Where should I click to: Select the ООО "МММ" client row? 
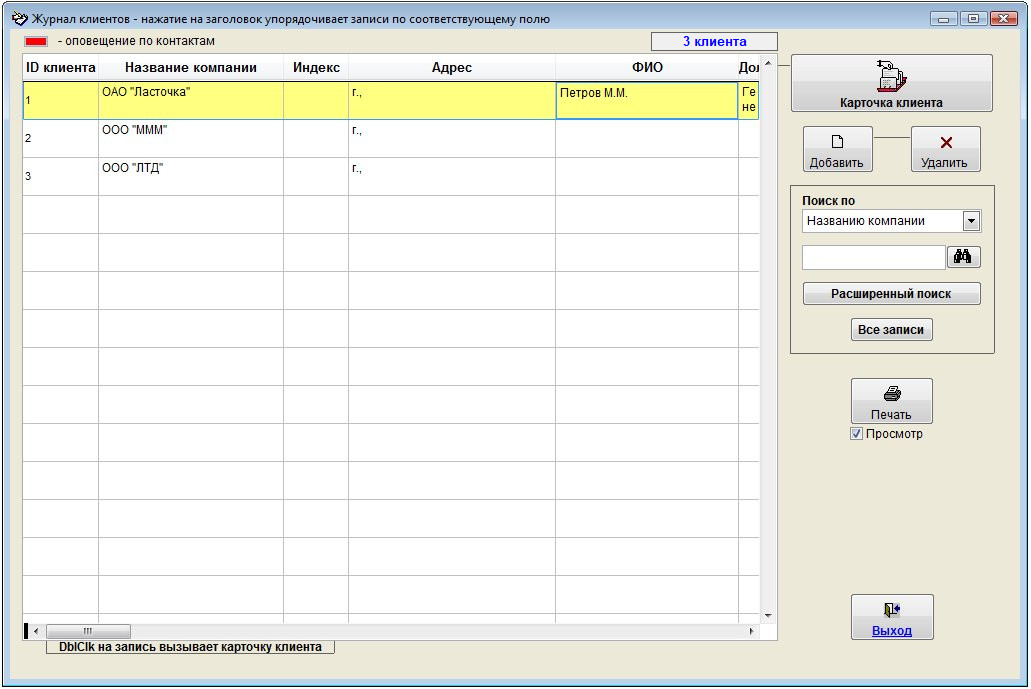click(x=190, y=138)
